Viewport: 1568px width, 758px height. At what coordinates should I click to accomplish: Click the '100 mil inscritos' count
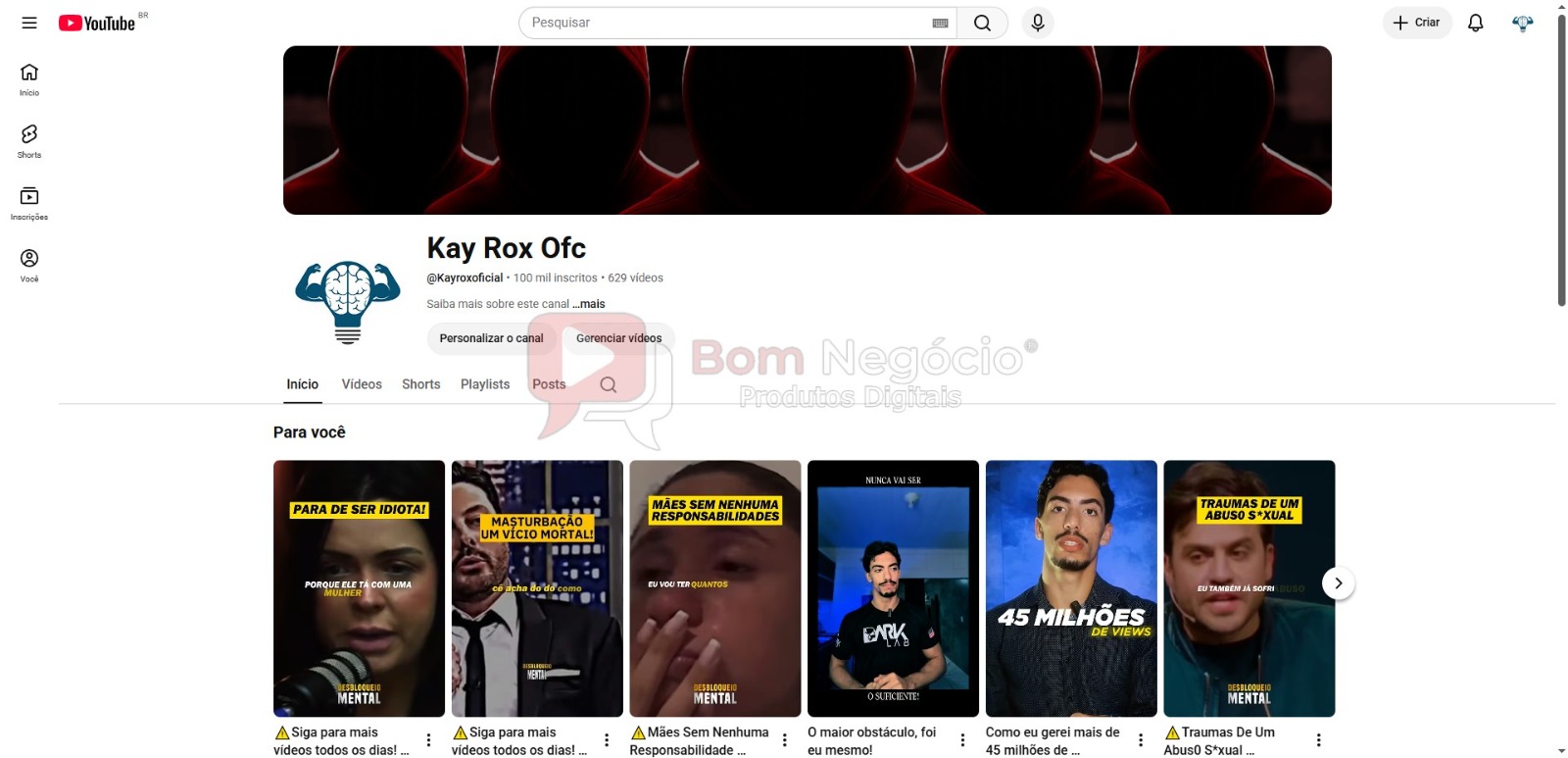[x=556, y=278]
